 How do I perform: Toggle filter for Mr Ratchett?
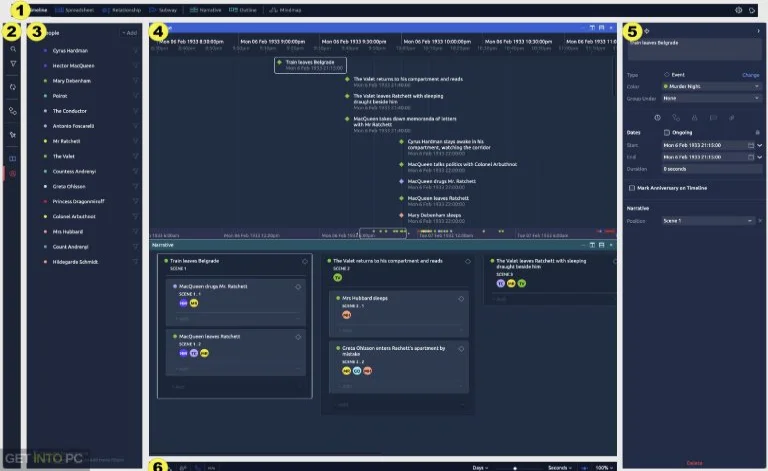pyautogui.click(x=135, y=141)
